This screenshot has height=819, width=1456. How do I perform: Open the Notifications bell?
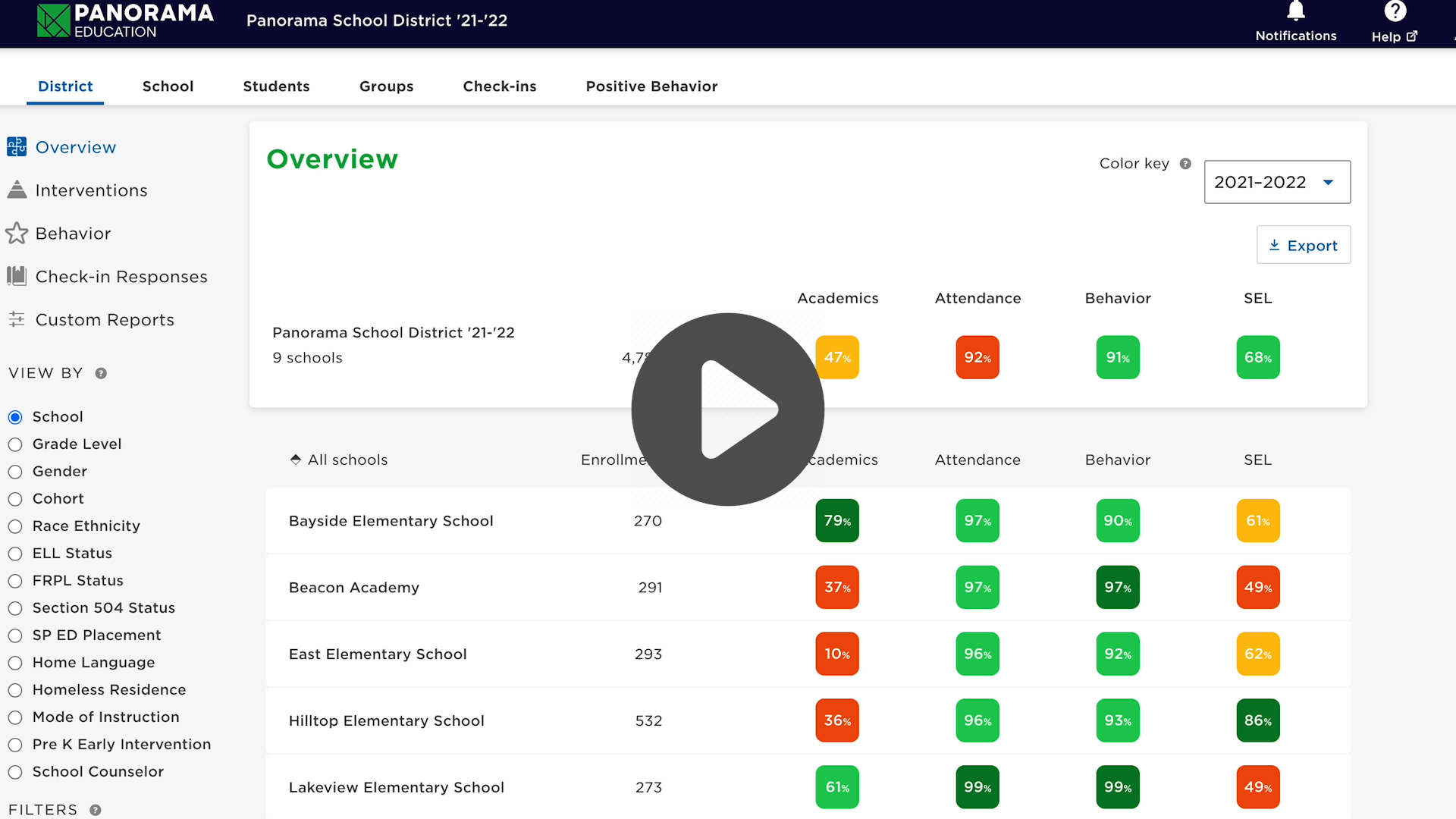coord(1296,11)
